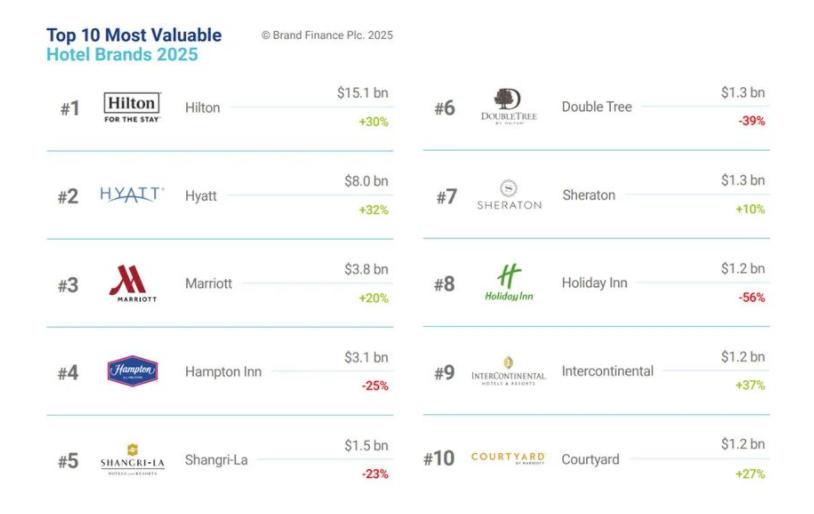The image size is (814, 514).
Task: Click the red Marriott logo
Action: click(x=132, y=284)
